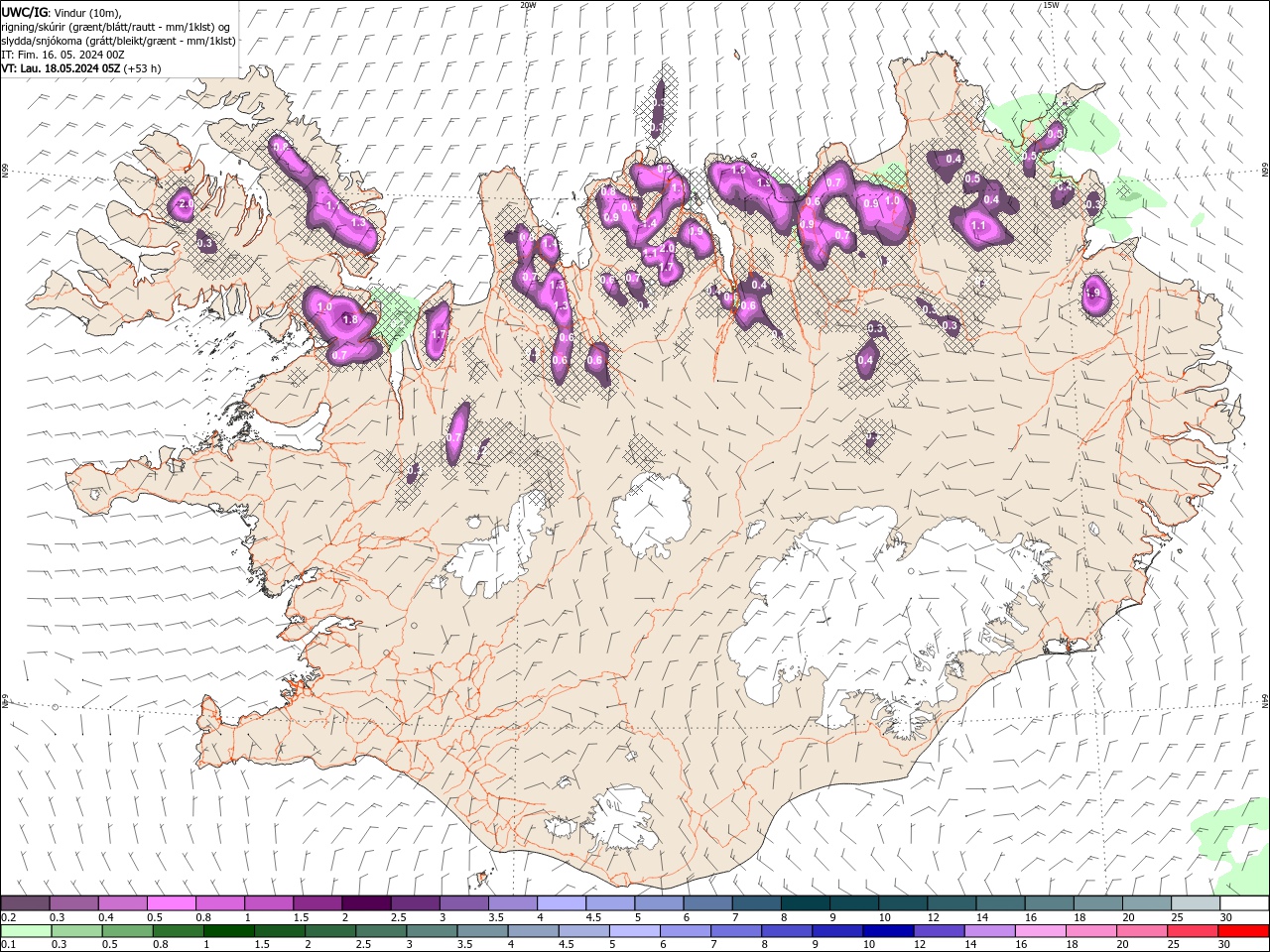Click the lavender 4 swatch in upper legend row
The image size is (1270, 952).
(562, 903)
